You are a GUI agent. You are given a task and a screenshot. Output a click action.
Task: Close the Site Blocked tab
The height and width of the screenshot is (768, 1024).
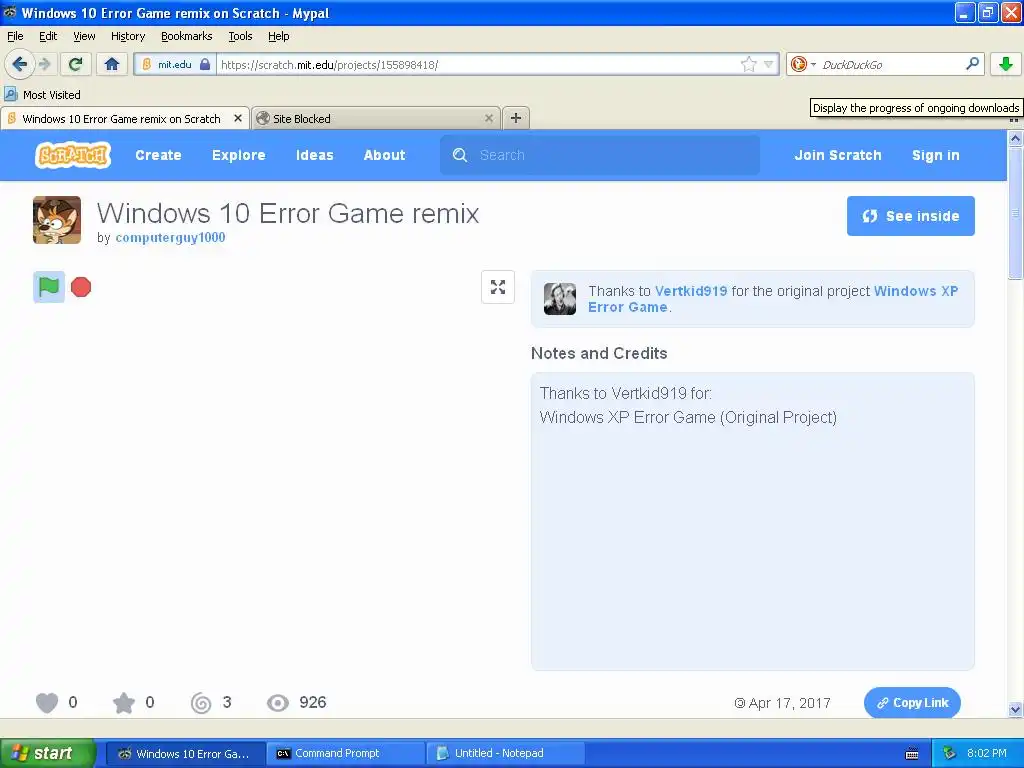tap(488, 118)
